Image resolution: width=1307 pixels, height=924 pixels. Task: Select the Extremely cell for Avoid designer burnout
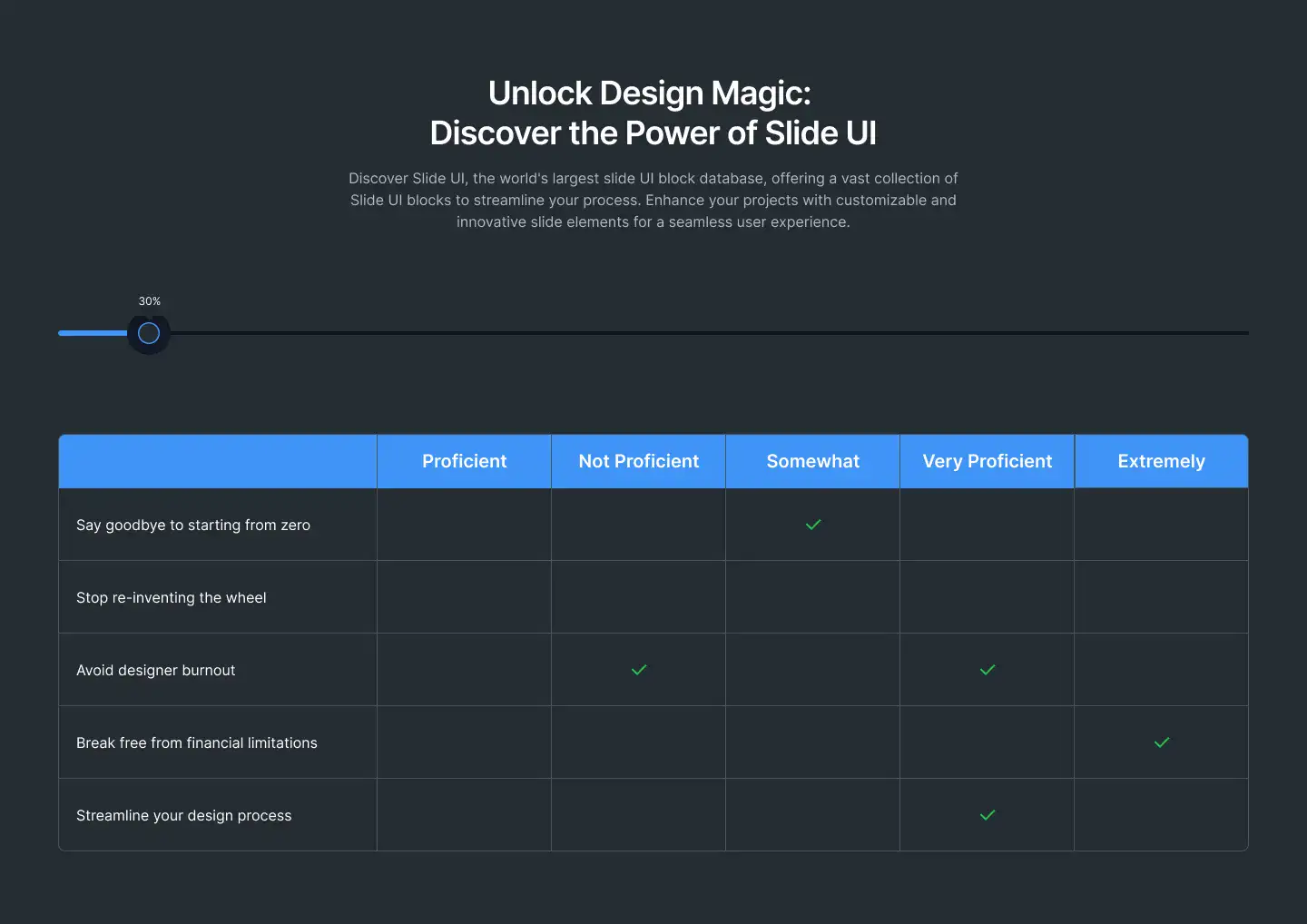click(1162, 670)
